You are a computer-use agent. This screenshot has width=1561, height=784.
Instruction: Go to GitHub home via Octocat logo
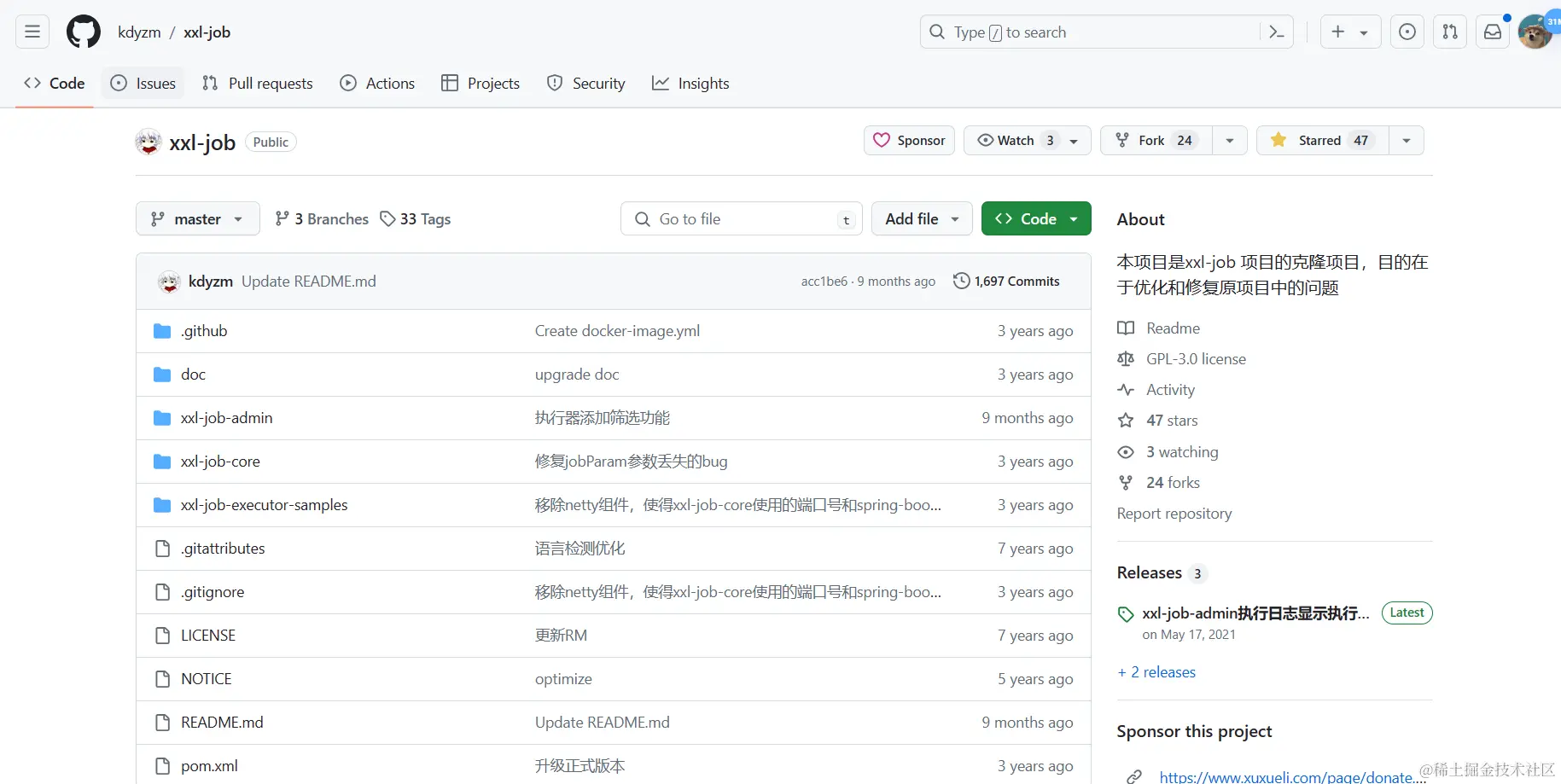(x=84, y=32)
